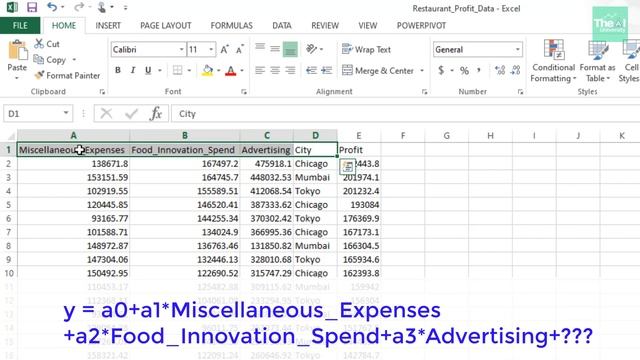Apply comma style
640x360 pixels.
point(479,70)
